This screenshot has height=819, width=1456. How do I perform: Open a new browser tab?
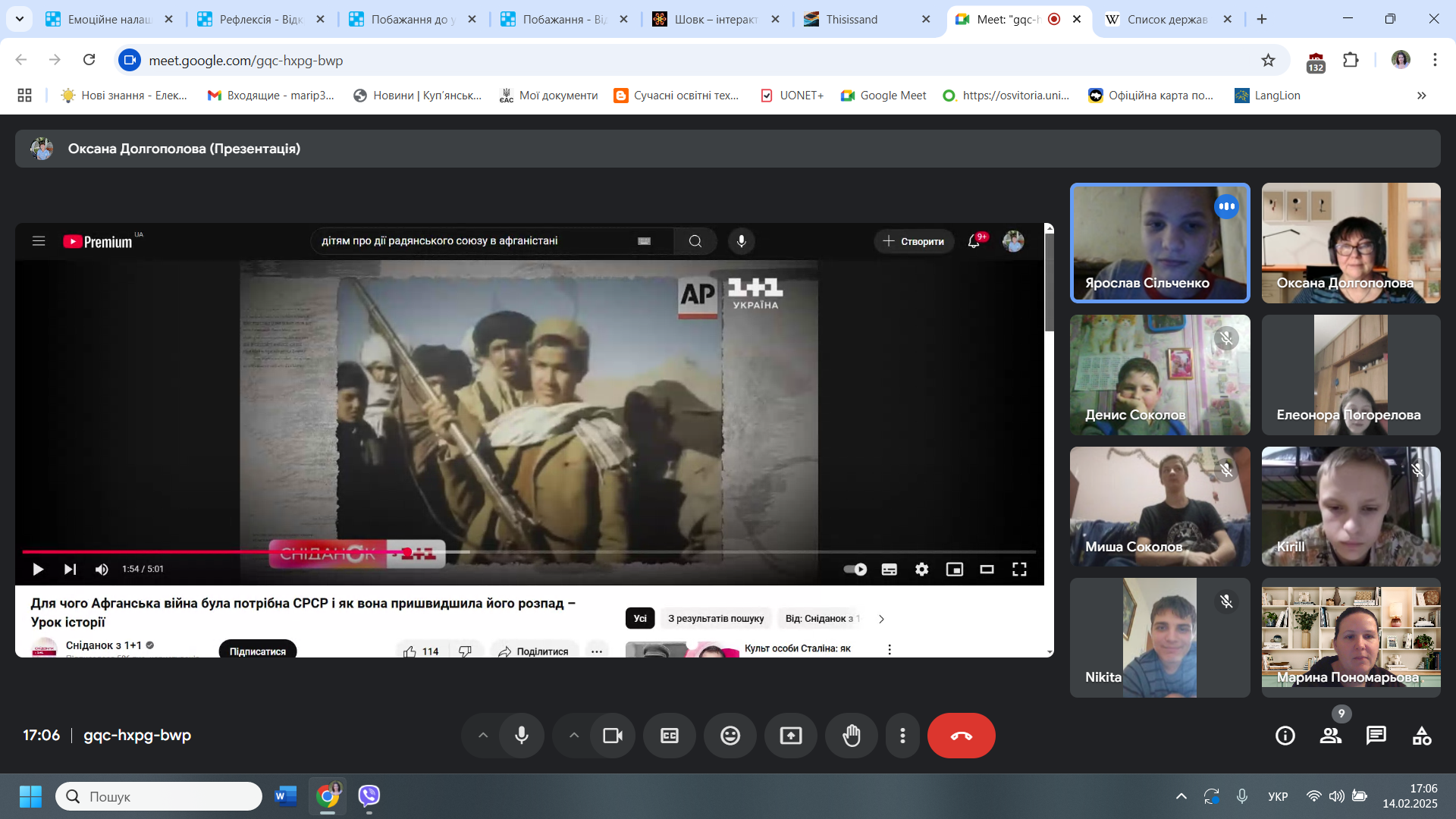(x=1262, y=19)
